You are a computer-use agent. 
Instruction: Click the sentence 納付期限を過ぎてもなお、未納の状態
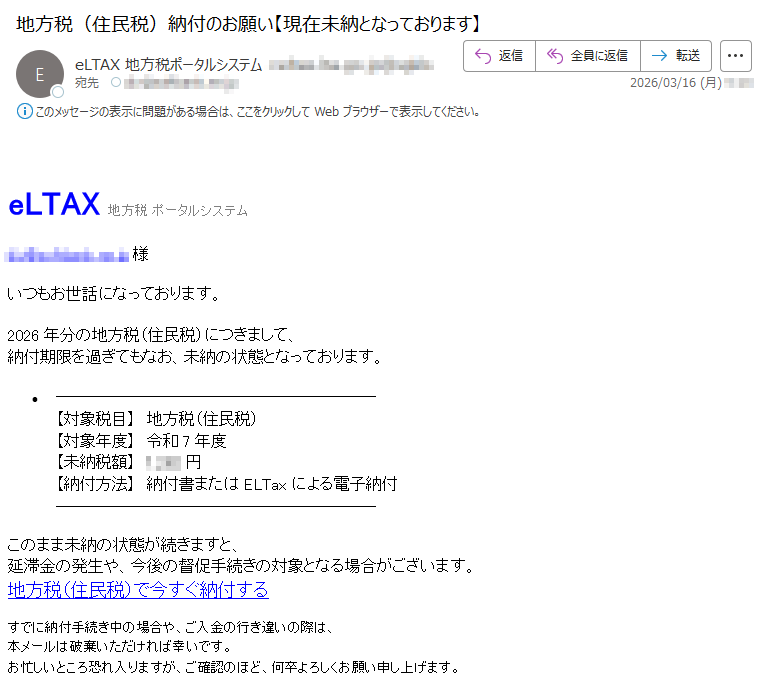point(195,357)
